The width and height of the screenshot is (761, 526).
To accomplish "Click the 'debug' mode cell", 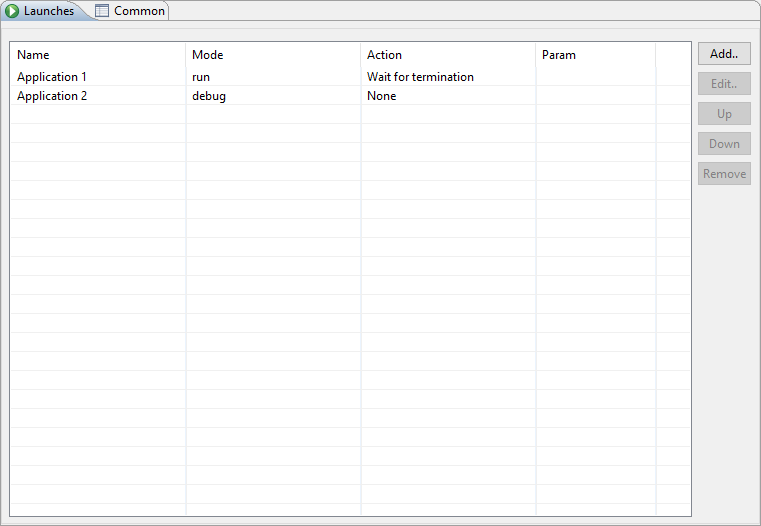I will pyautogui.click(x=273, y=96).
